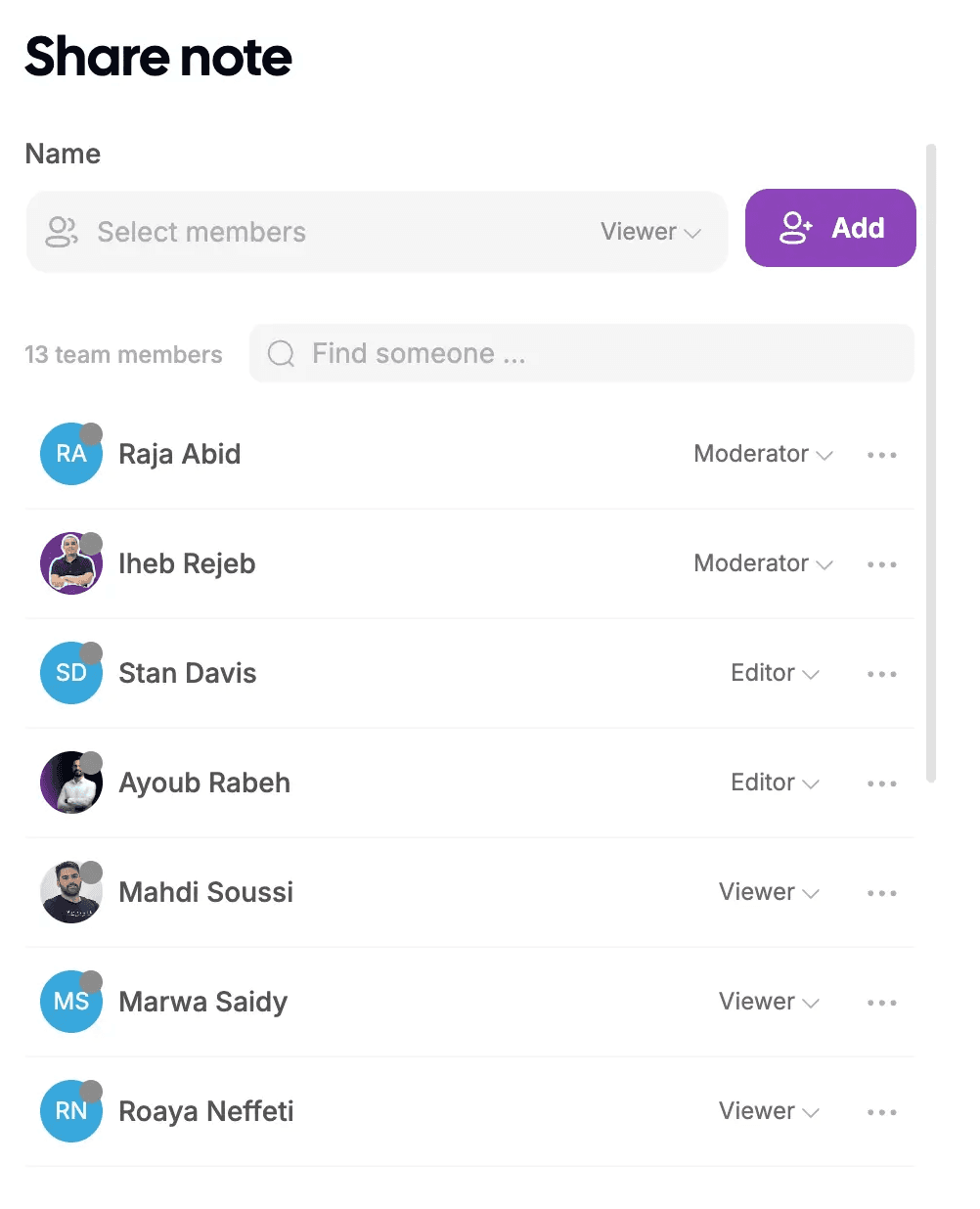The image size is (980, 1209).
Task: Expand Roaya Neffeti's Viewer role menu
Action: pos(769,1111)
